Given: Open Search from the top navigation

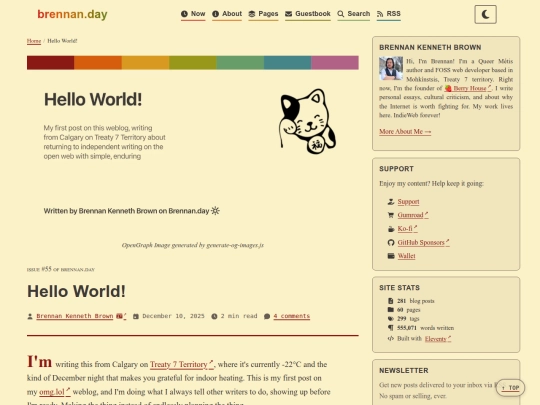Looking at the screenshot, I should pos(353,14).
